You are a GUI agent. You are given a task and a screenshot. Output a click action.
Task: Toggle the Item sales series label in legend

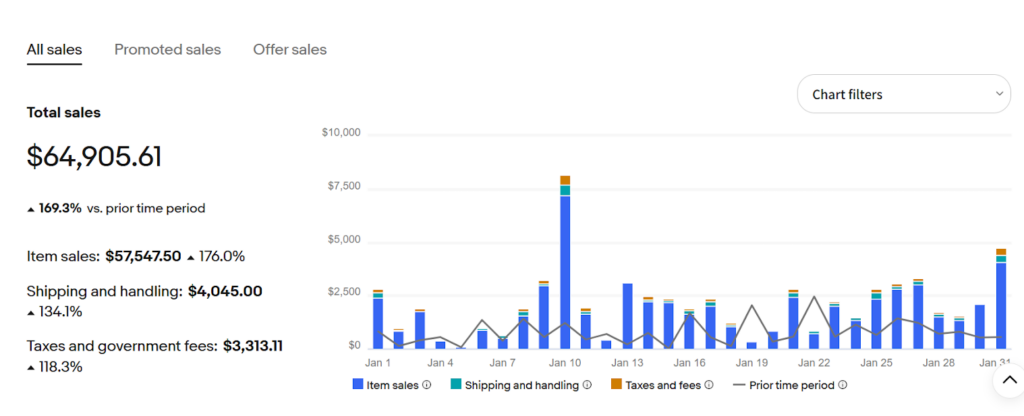(x=393, y=385)
